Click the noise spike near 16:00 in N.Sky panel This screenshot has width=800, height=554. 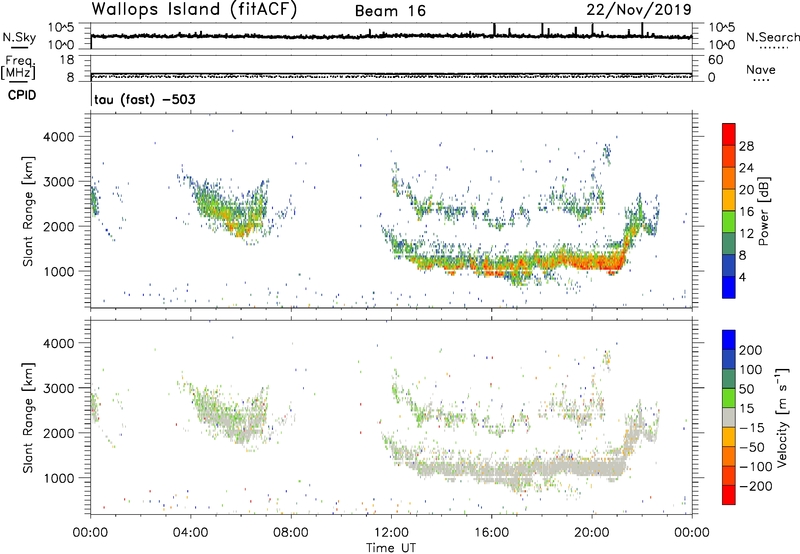[x=494, y=30]
